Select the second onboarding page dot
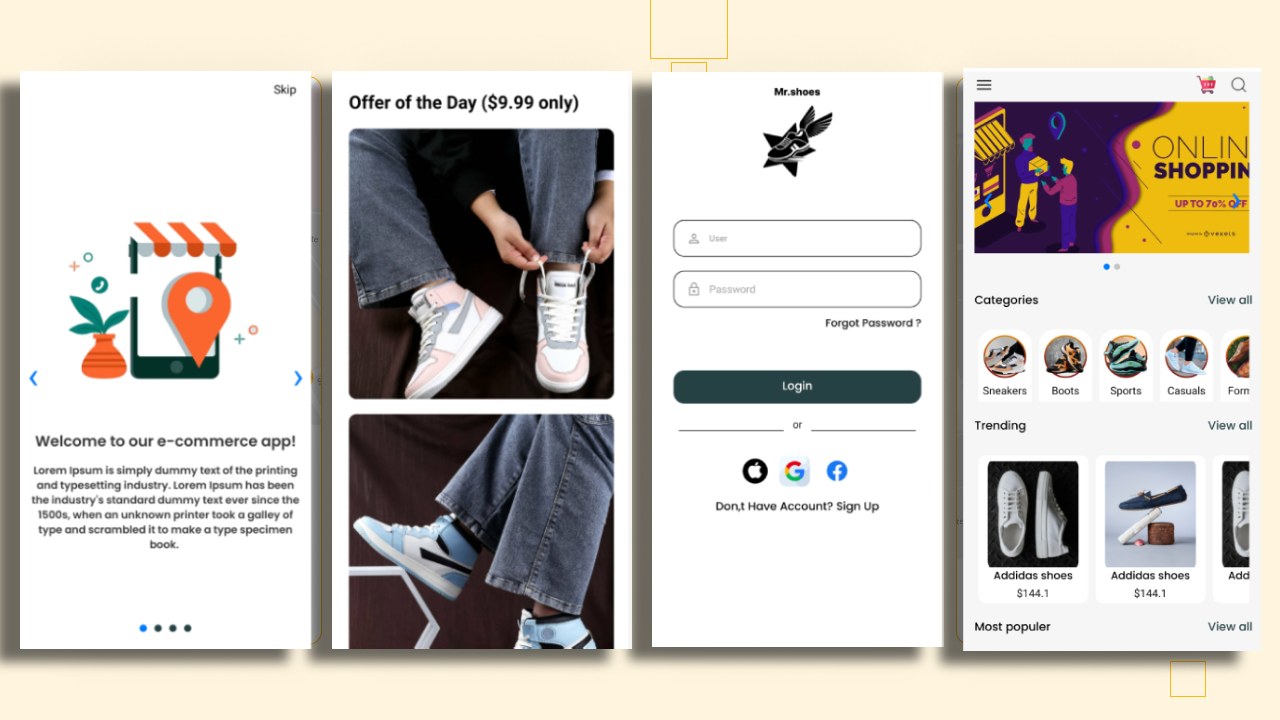Viewport: 1280px width, 720px height. click(x=158, y=628)
